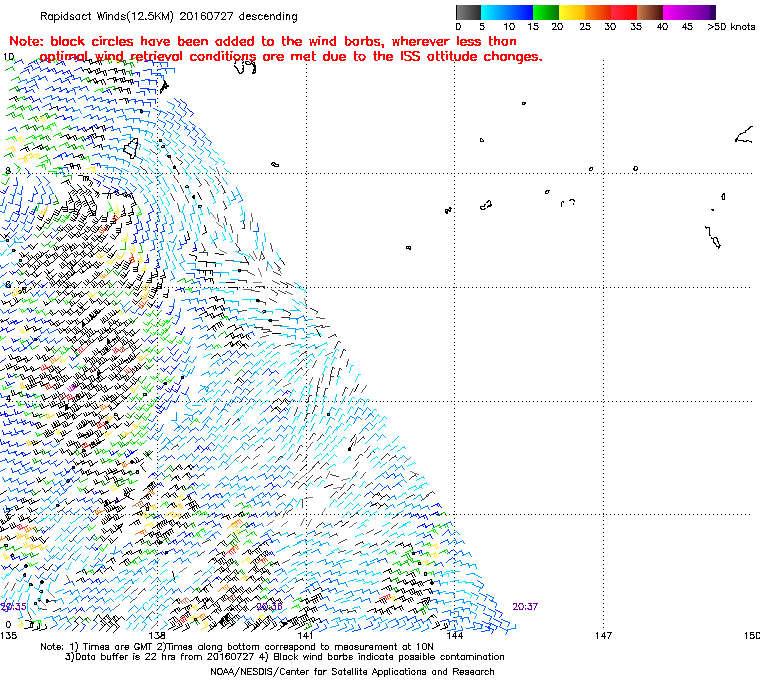Click the gray 0-5 knots color segment
This screenshot has height=688, width=760.
pyautogui.click(x=468, y=13)
